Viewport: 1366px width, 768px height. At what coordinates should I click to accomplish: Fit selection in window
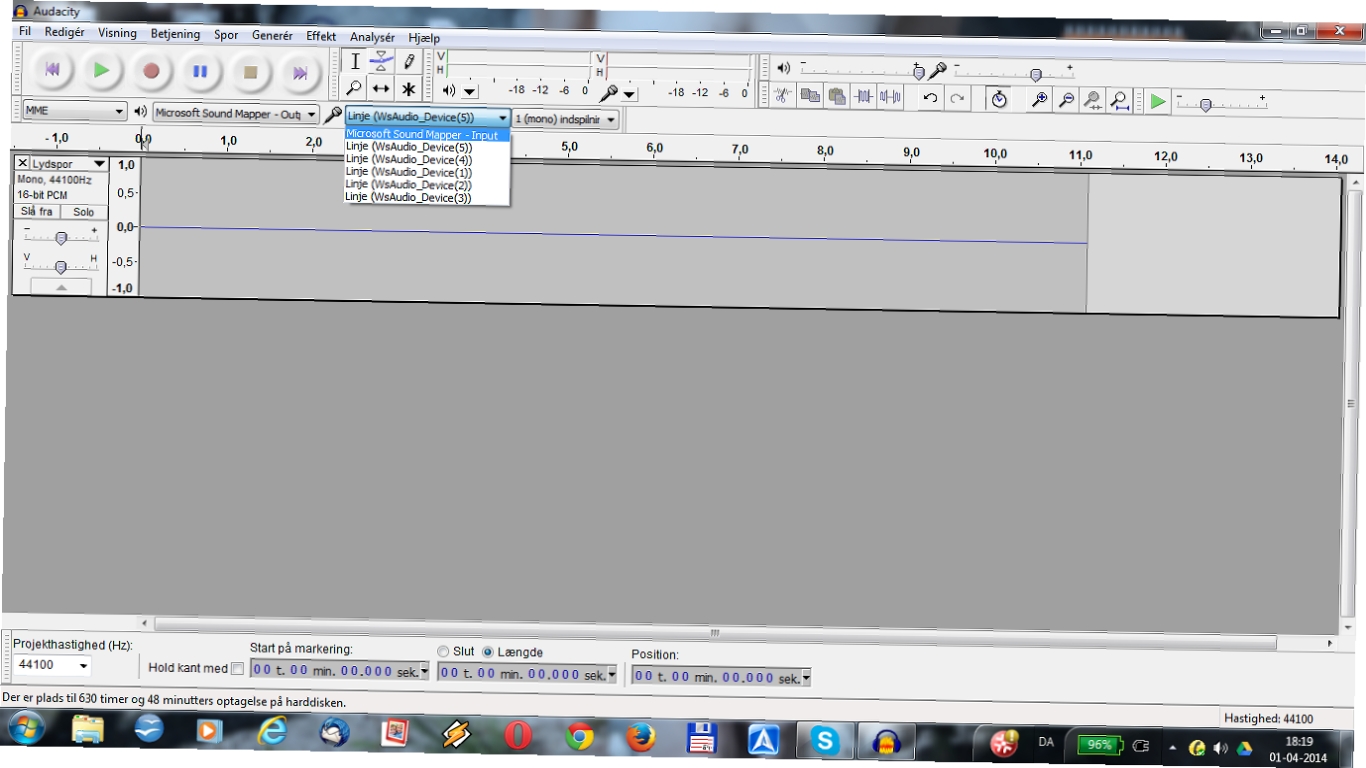tap(1093, 100)
